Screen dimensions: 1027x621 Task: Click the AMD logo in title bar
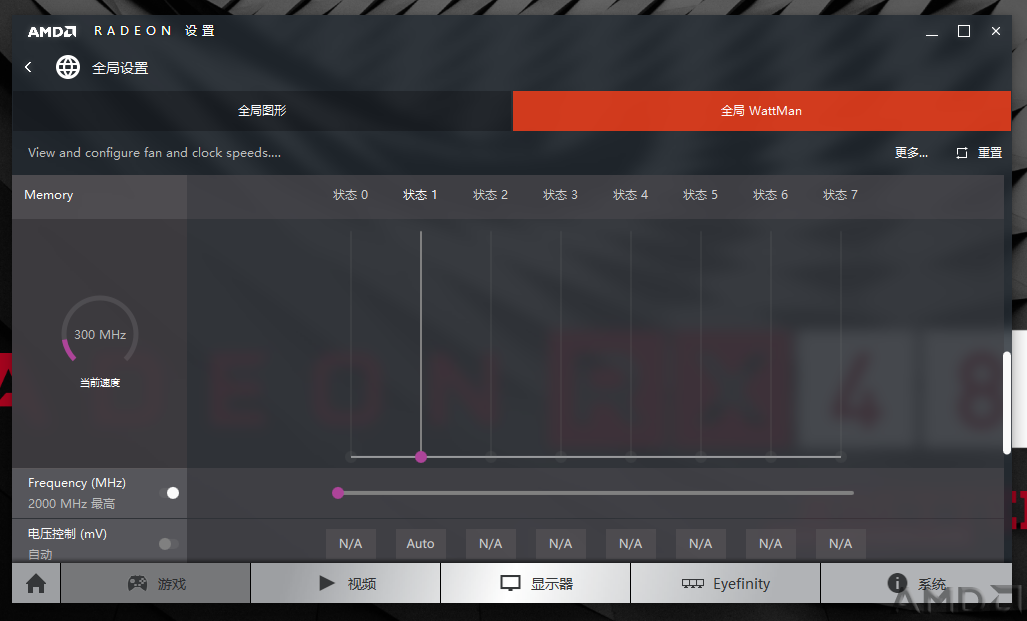(x=52, y=31)
